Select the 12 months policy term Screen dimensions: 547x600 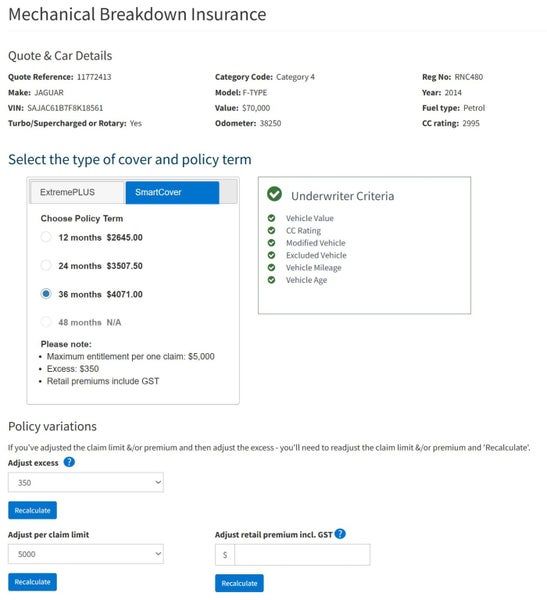pyautogui.click(x=46, y=237)
